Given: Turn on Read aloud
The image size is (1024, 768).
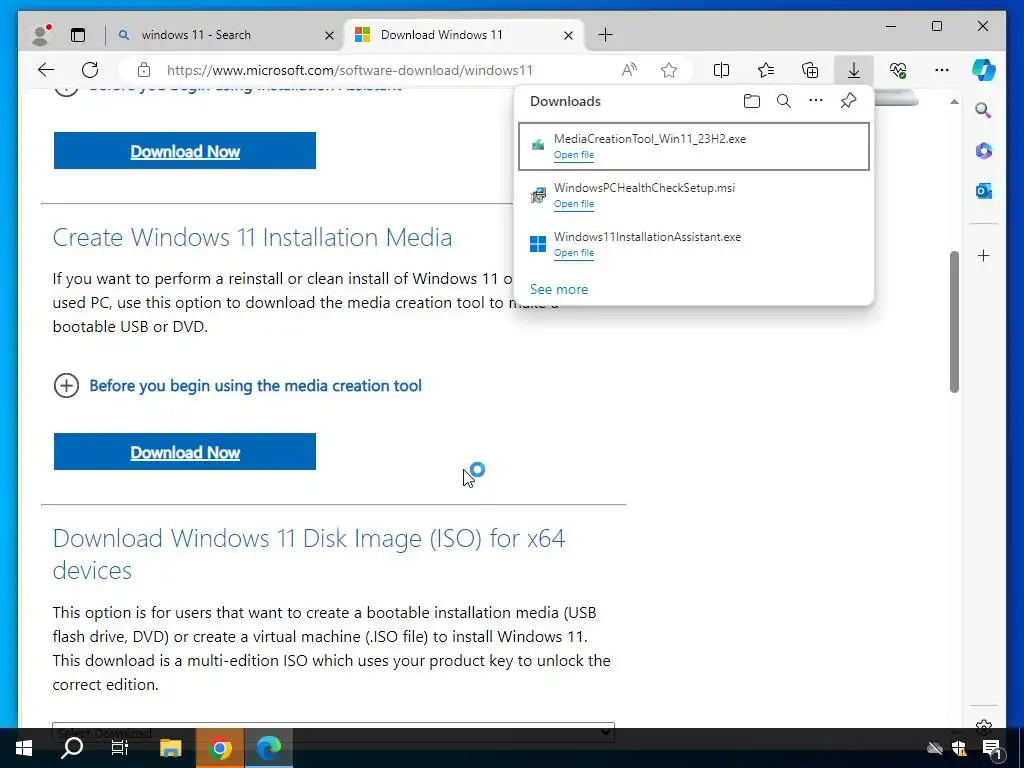Looking at the screenshot, I should pos(629,70).
